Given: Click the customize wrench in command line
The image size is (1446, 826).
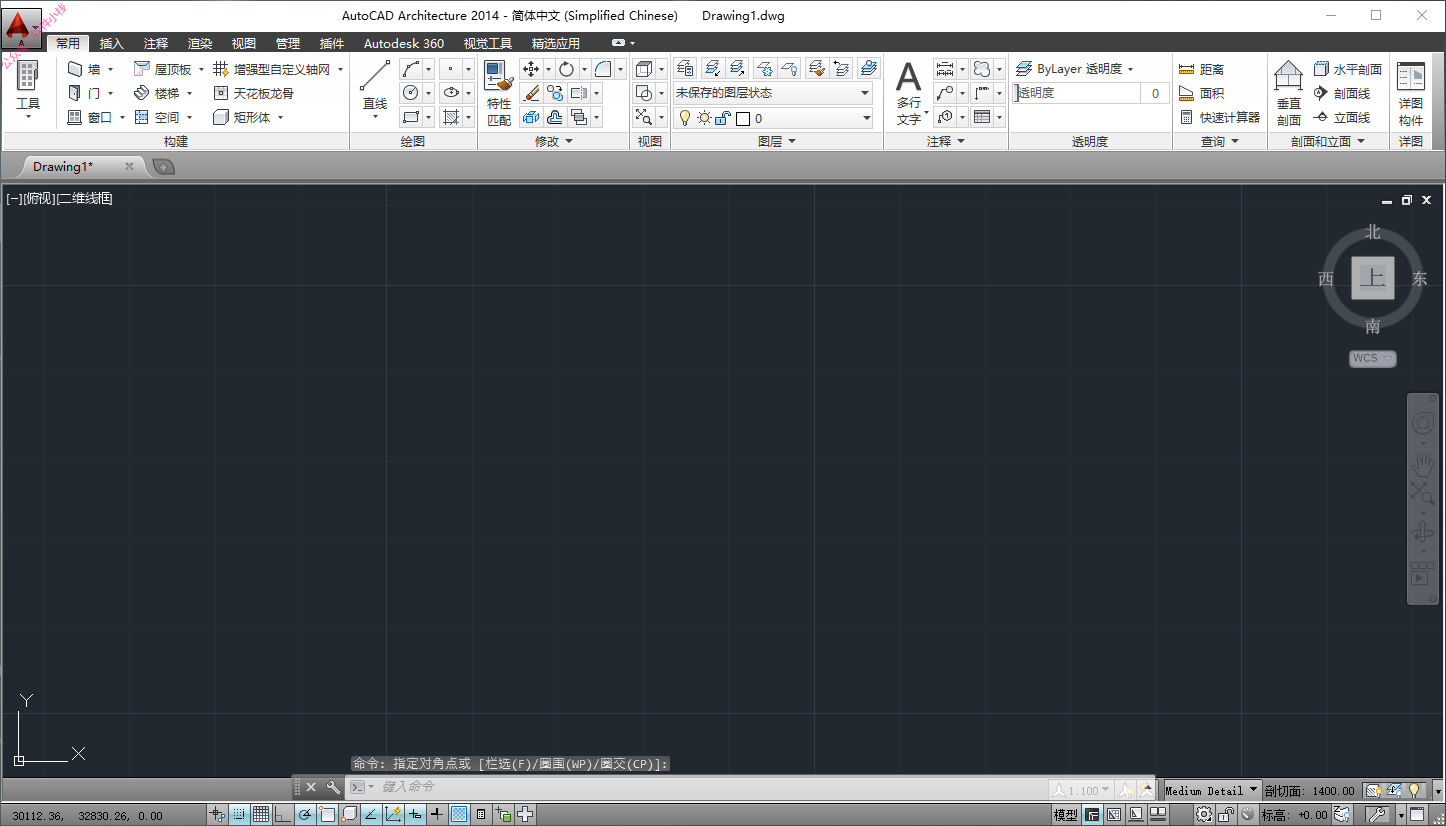Looking at the screenshot, I should click(x=334, y=787).
